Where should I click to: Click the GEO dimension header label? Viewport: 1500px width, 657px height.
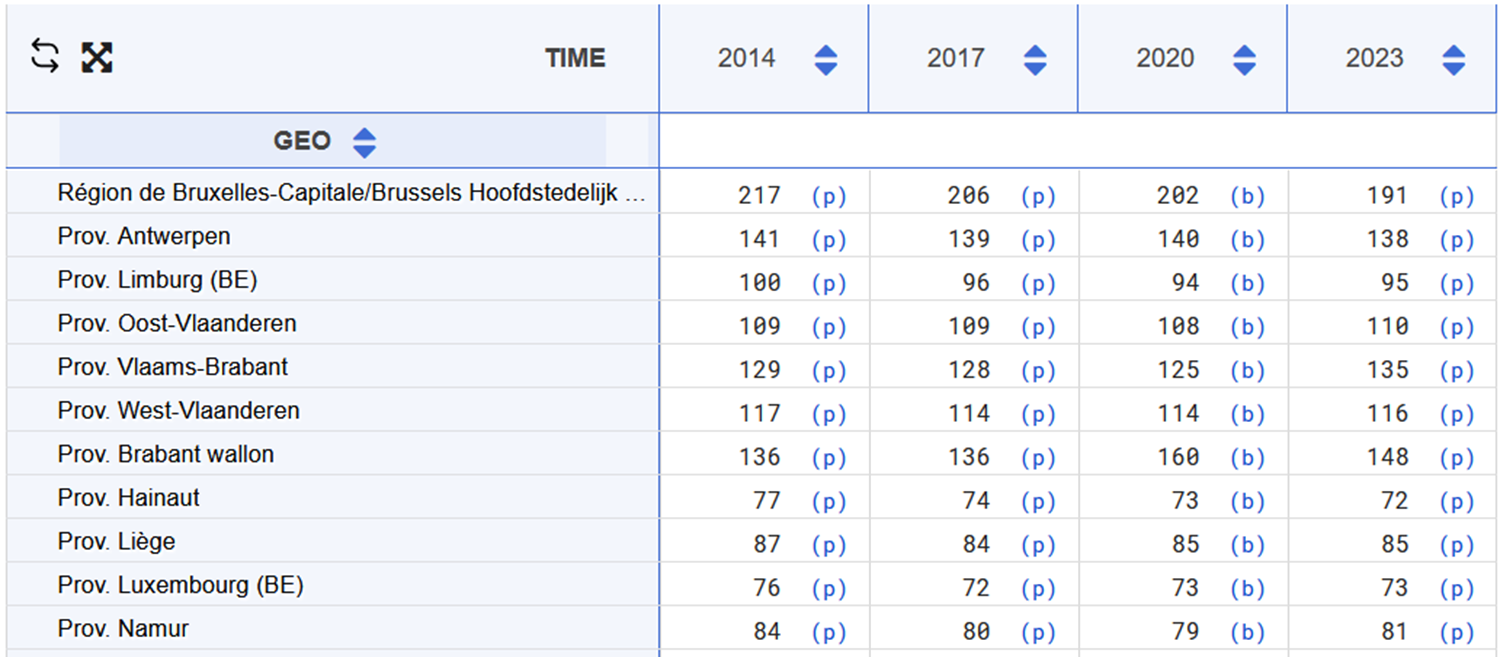coord(302,141)
